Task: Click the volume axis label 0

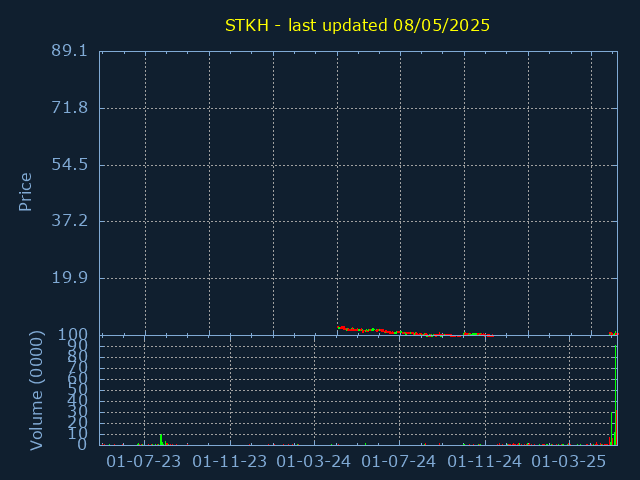Action: 82,444
